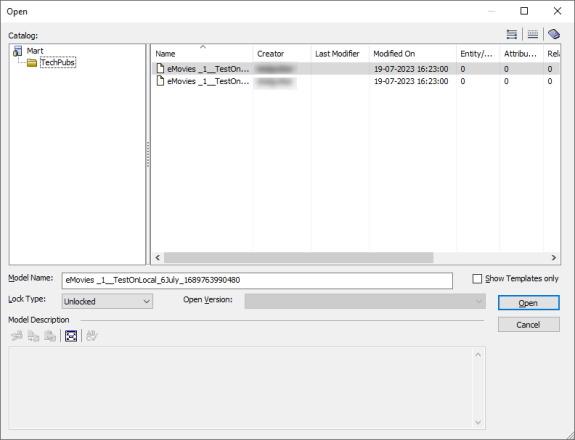Select first eMovies model file icon
Viewport: 575px width, 440px height.
point(160,69)
